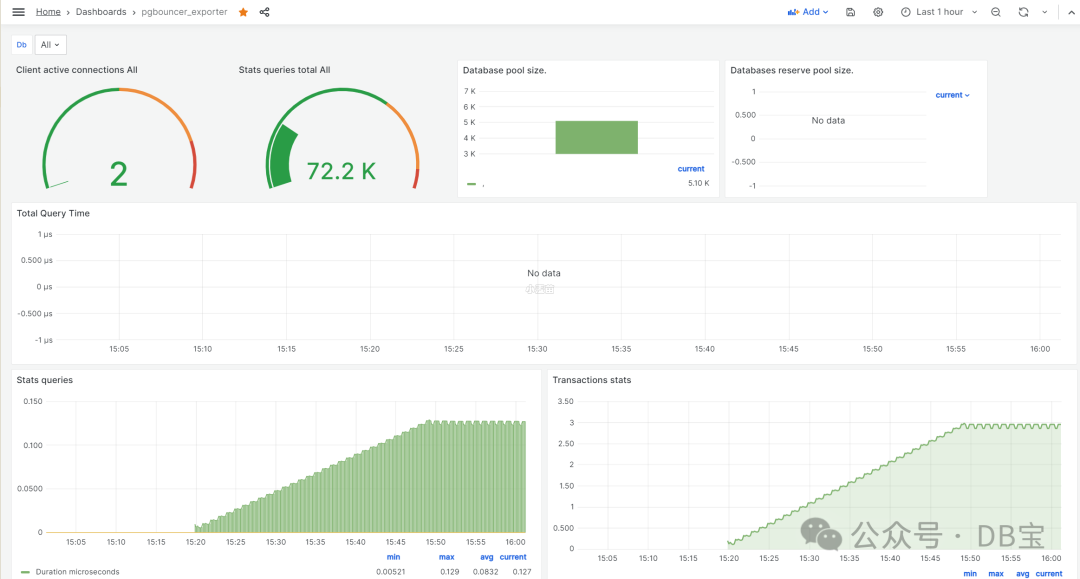The width and height of the screenshot is (1080, 579).
Task: Click Databases reserve pool size panel title
Action: [x=791, y=70]
